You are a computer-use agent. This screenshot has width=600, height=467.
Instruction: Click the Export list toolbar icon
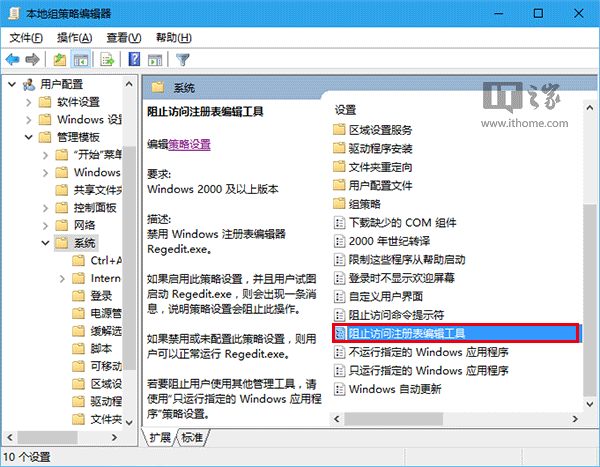pos(109,59)
